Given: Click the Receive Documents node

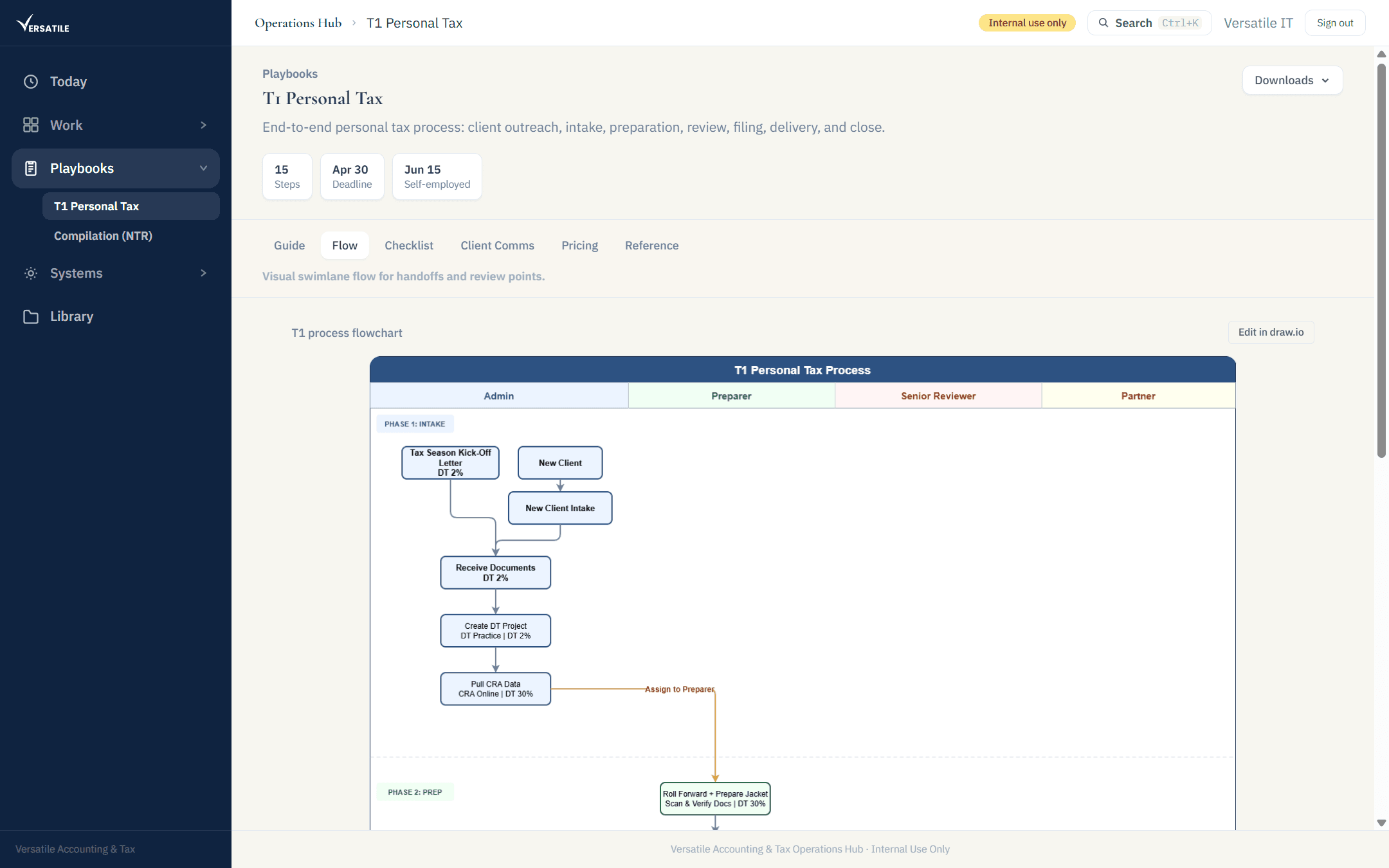Looking at the screenshot, I should click(x=495, y=573).
